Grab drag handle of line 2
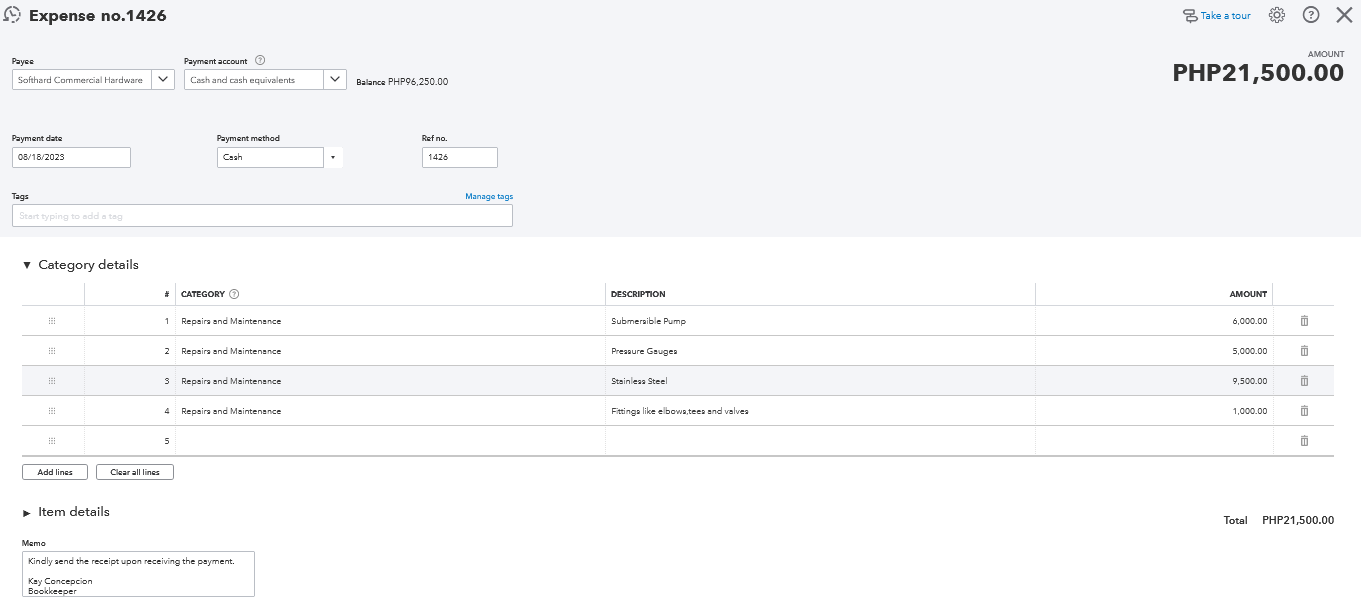The image size is (1361, 599). (x=52, y=351)
